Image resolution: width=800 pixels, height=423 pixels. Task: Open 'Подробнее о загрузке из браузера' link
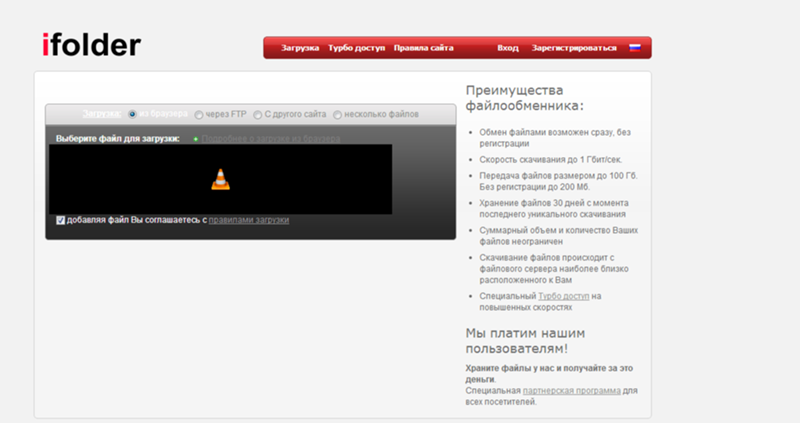click(270, 138)
